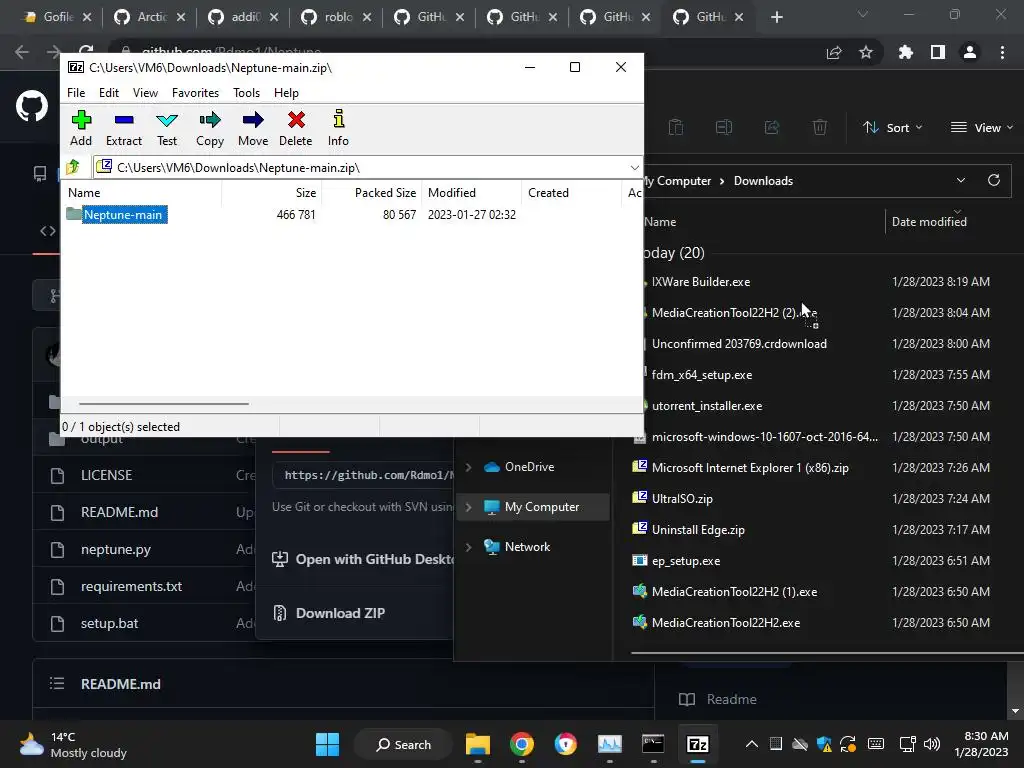Open the Edit menu in 7-Zip

click(x=108, y=93)
